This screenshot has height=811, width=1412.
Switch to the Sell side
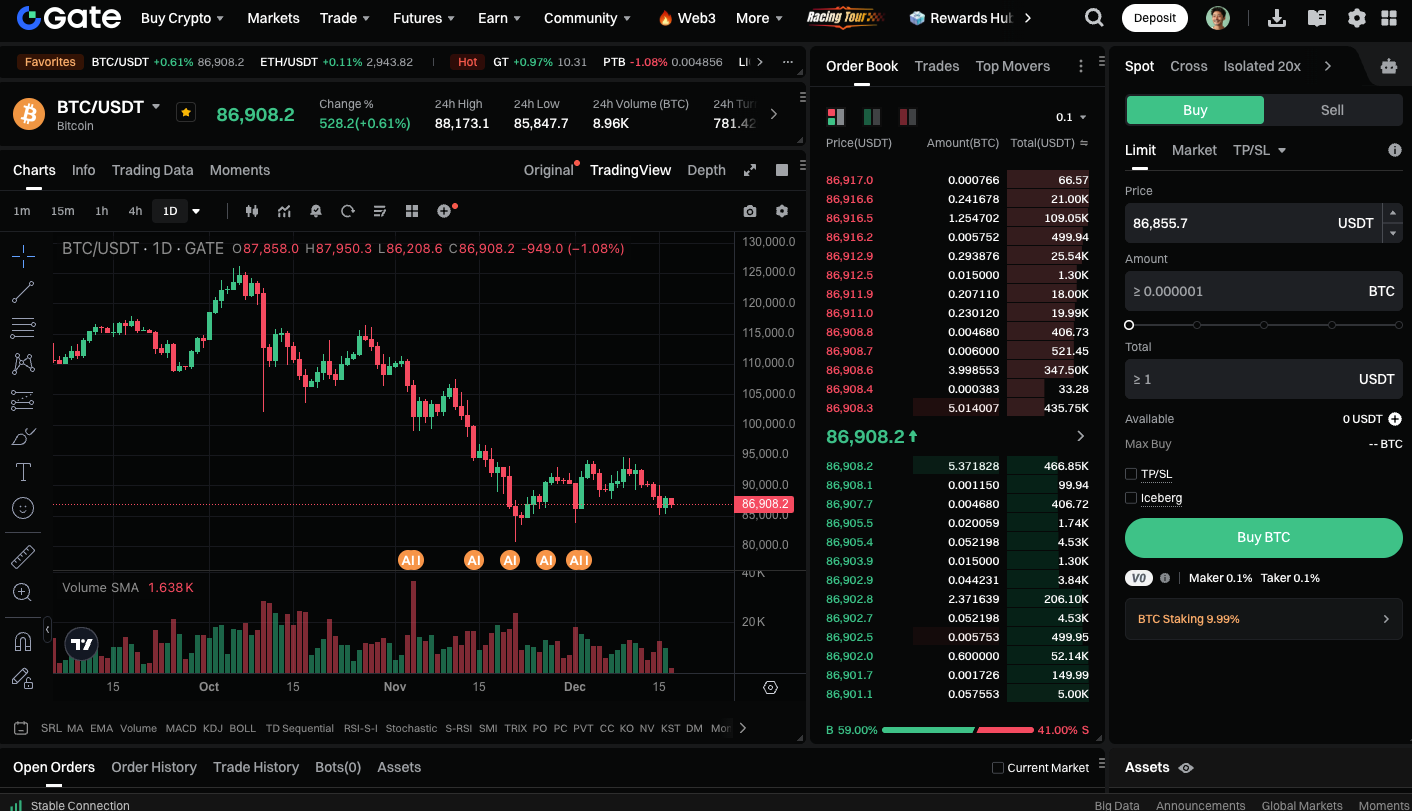point(1332,110)
